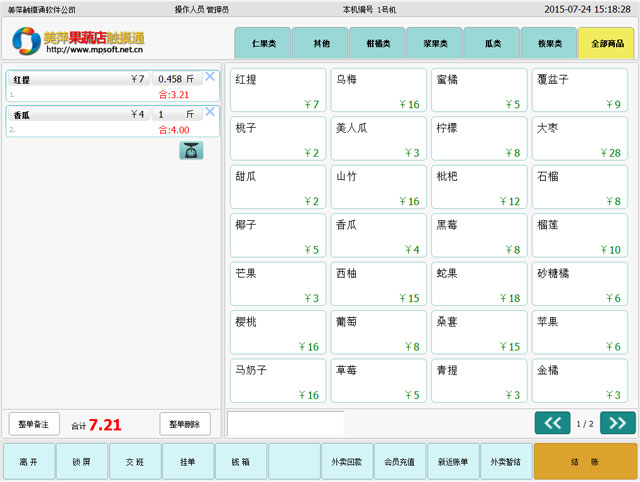Click the 外卖回款 button
The width and height of the screenshot is (640, 482).
coord(347,462)
